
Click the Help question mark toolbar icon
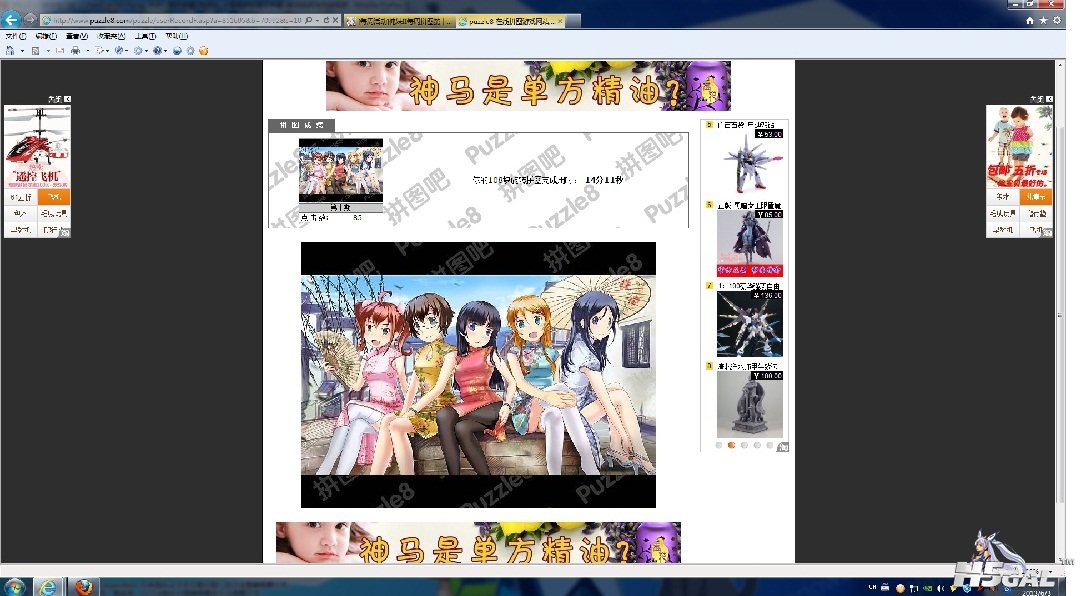coord(158,50)
